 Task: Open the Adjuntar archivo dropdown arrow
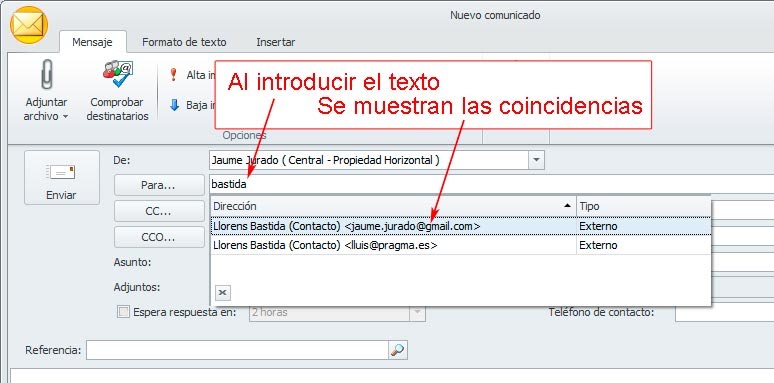pos(65,117)
